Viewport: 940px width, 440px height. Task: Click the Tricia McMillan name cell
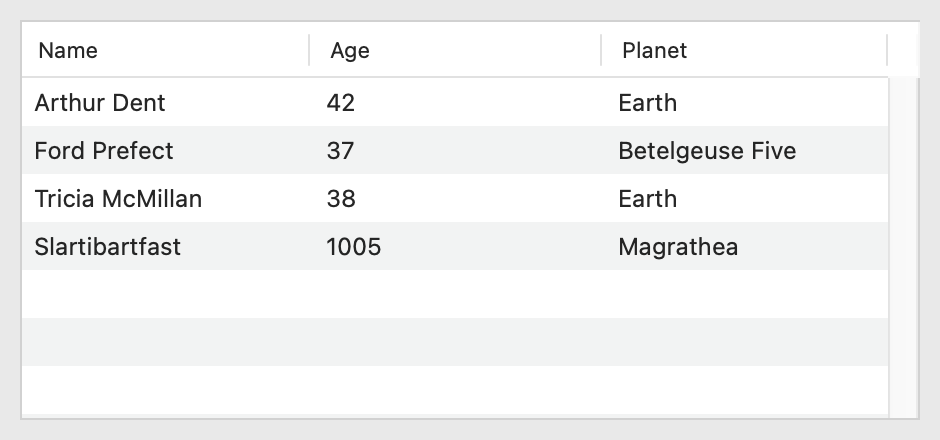click(118, 199)
